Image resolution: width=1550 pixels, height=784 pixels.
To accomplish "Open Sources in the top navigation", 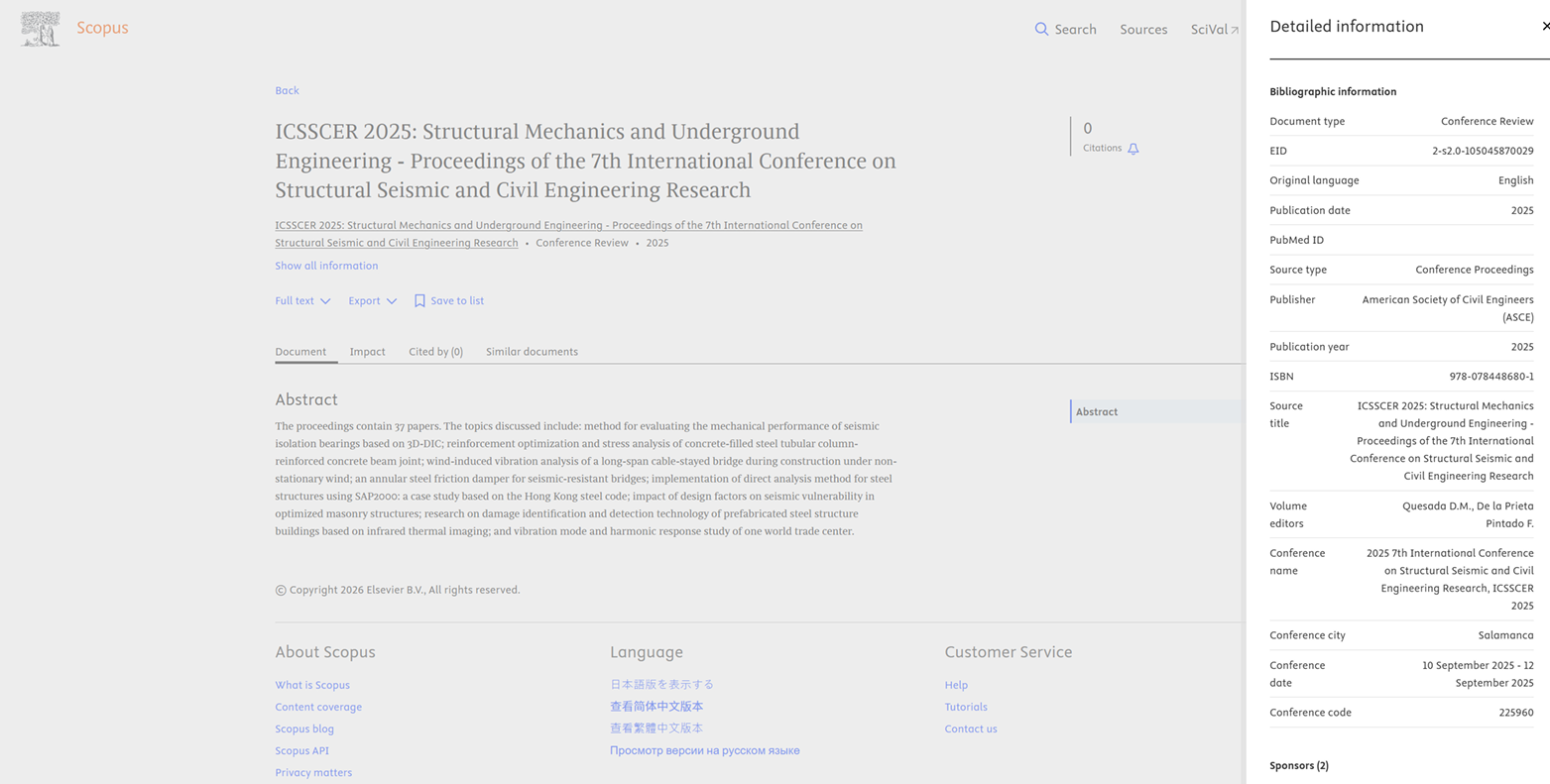I will [x=1143, y=30].
